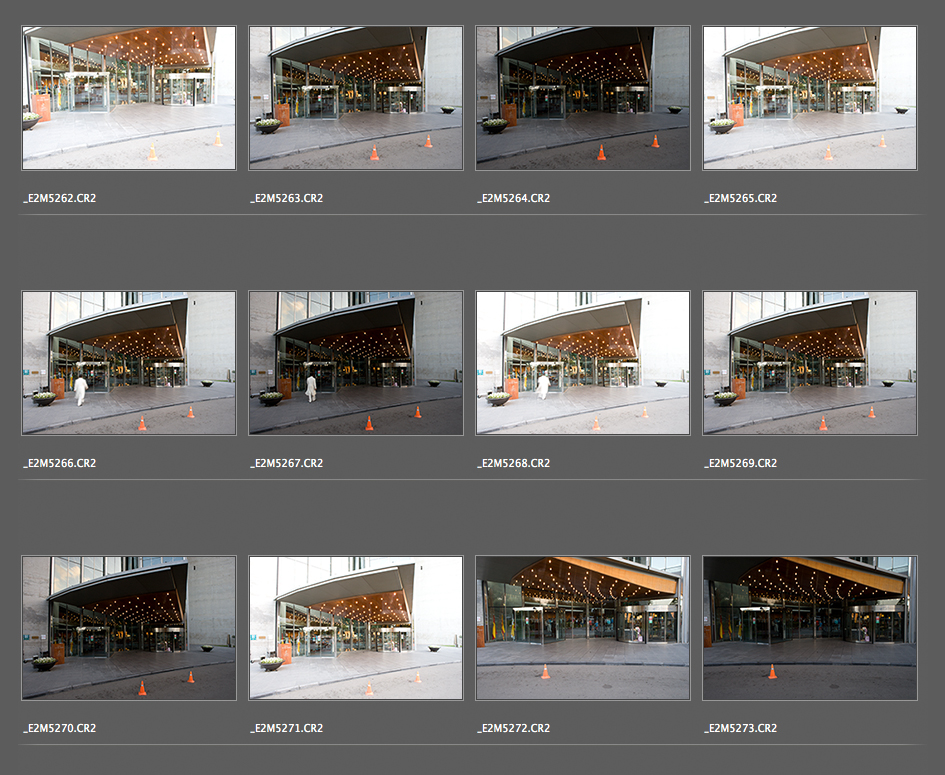Choose the dark _E2M5273.CR2 thumbnail
The height and width of the screenshot is (775, 945).
coord(810,628)
